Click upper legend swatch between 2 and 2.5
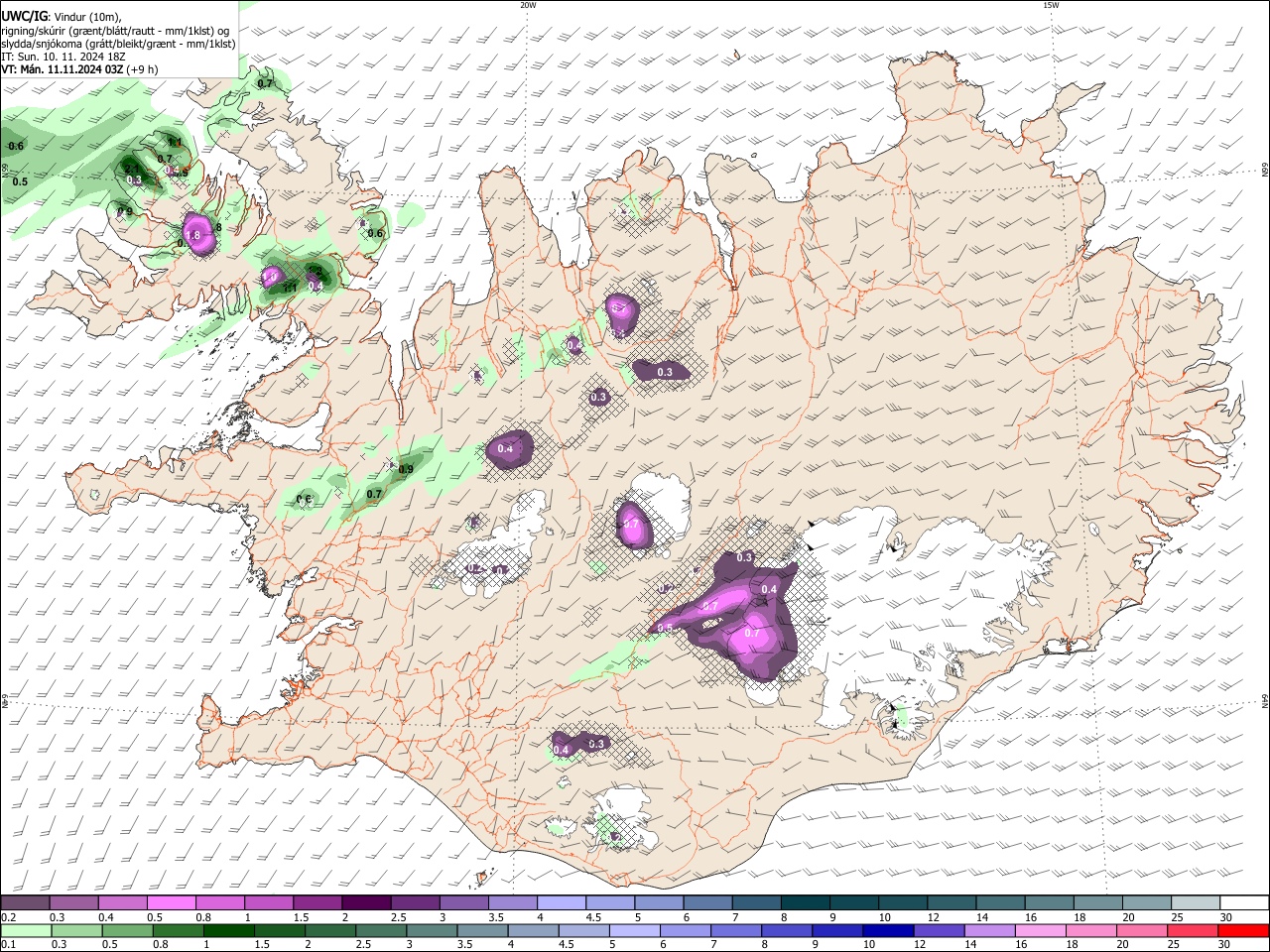1270x952 pixels. [366, 902]
